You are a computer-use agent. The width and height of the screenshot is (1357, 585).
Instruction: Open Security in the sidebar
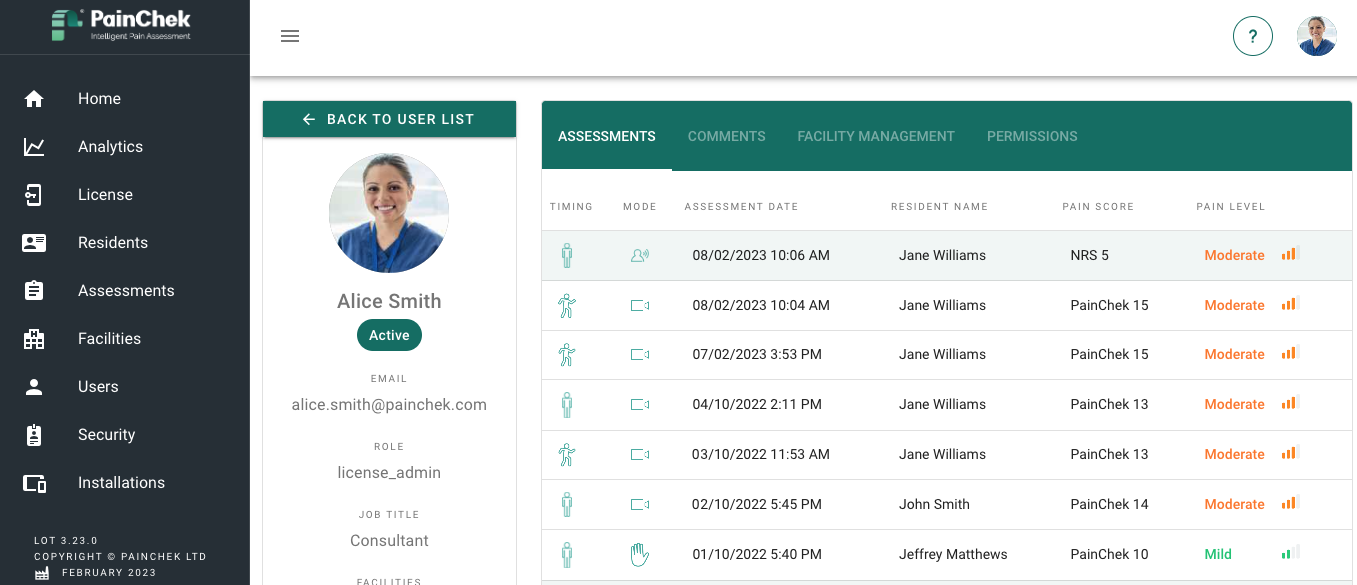[106, 435]
